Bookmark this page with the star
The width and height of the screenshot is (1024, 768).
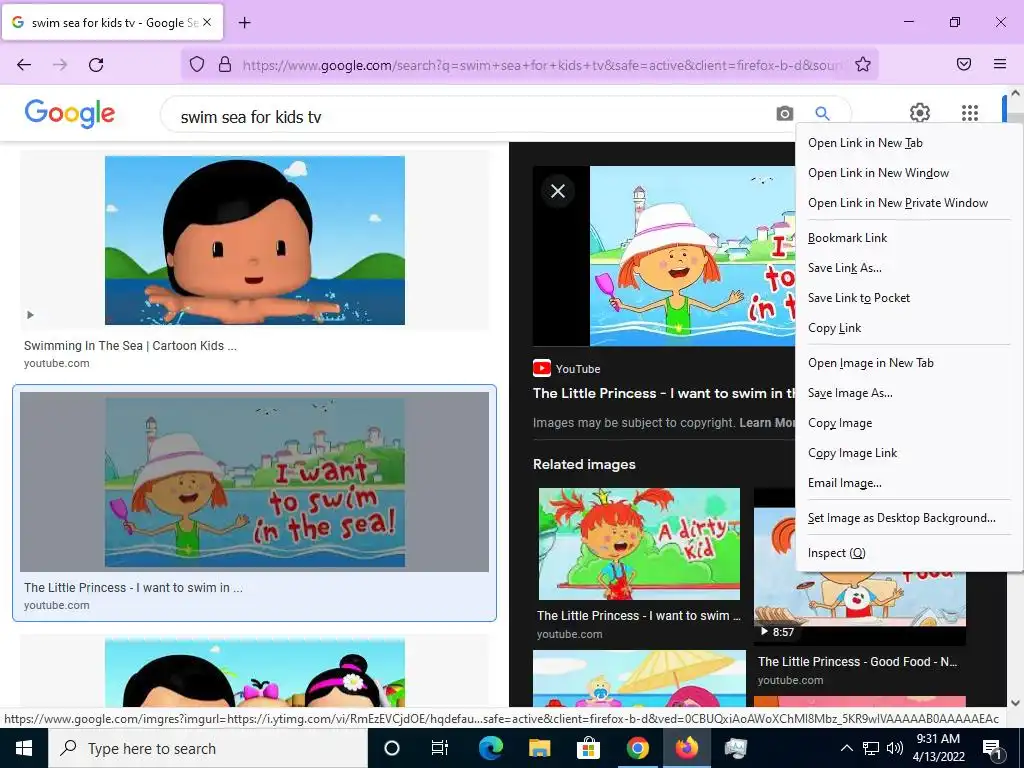pos(863,64)
